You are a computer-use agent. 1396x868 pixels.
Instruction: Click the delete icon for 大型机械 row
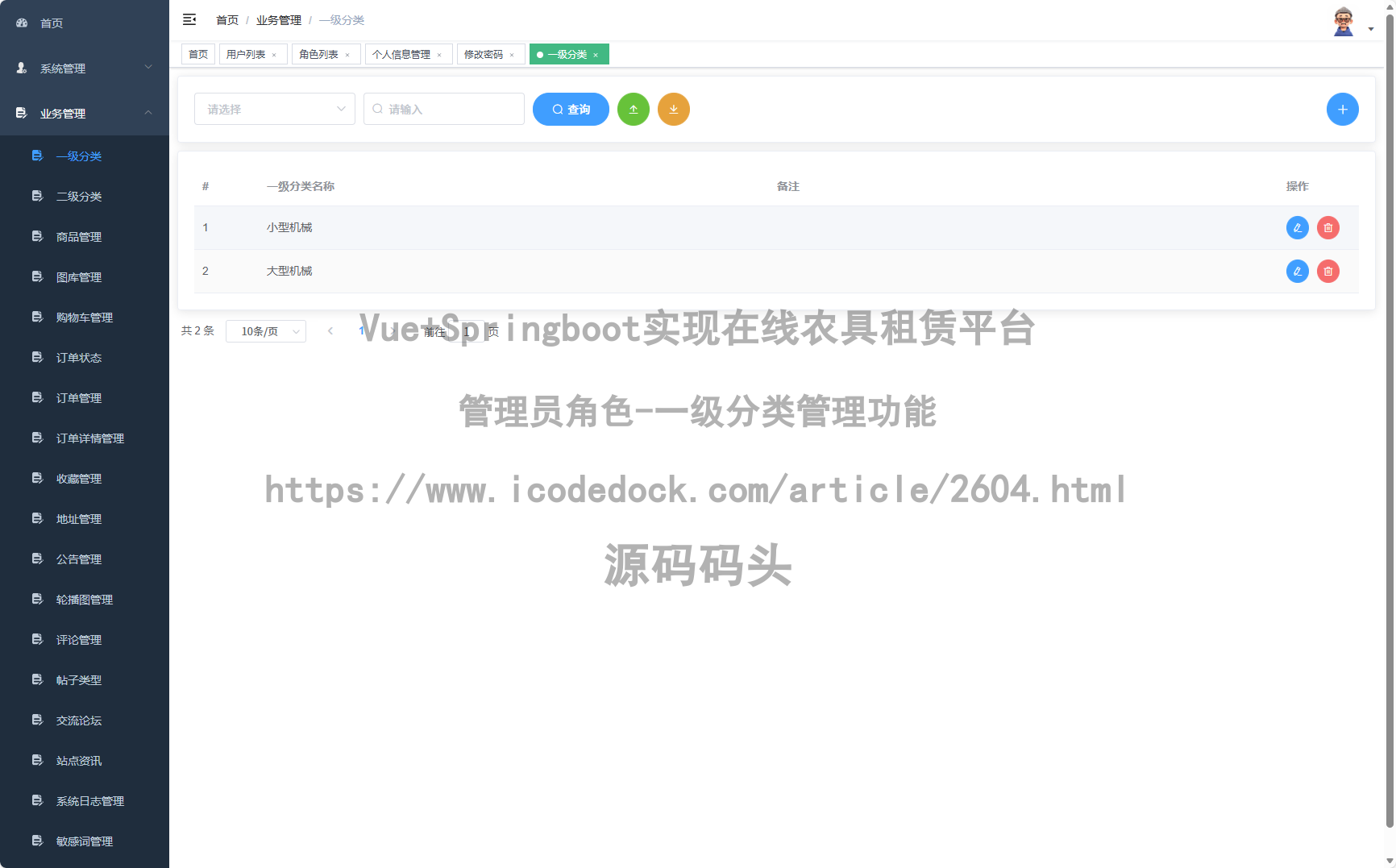point(1327,271)
